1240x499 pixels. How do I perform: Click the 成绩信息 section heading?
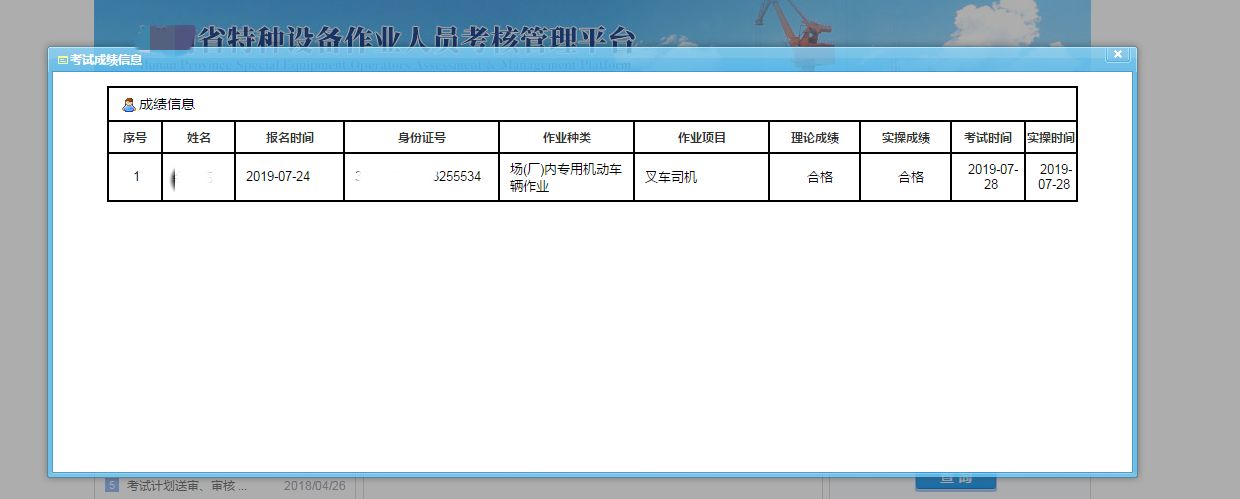[167, 104]
